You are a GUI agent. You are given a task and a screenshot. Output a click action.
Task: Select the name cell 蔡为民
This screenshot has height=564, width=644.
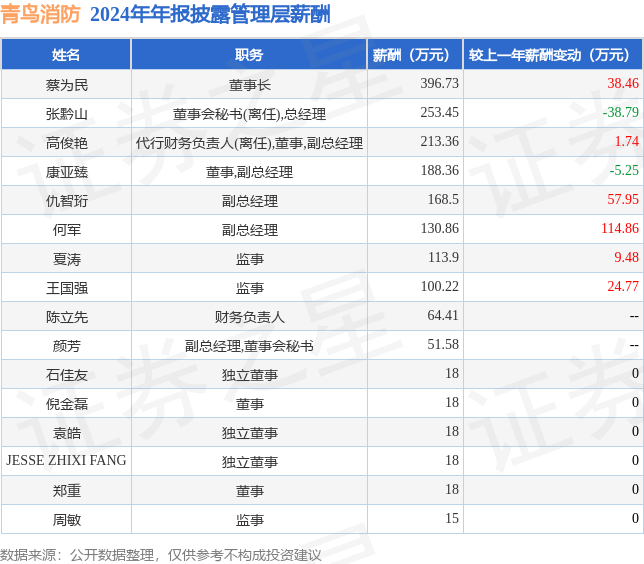pyautogui.click(x=67, y=85)
